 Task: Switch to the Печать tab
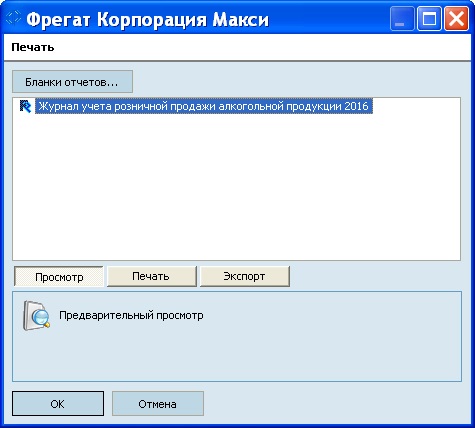[152, 276]
